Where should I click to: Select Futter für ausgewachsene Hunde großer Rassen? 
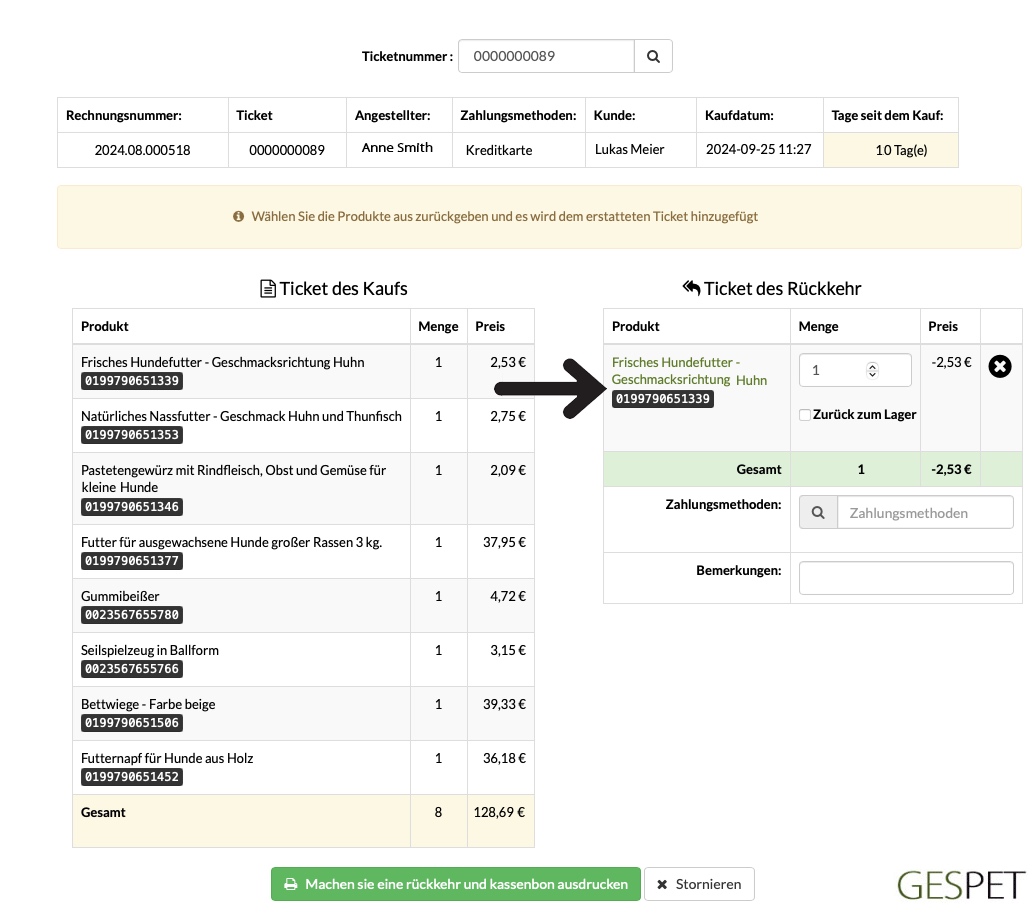pyautogui.click(x=231, y=541)
